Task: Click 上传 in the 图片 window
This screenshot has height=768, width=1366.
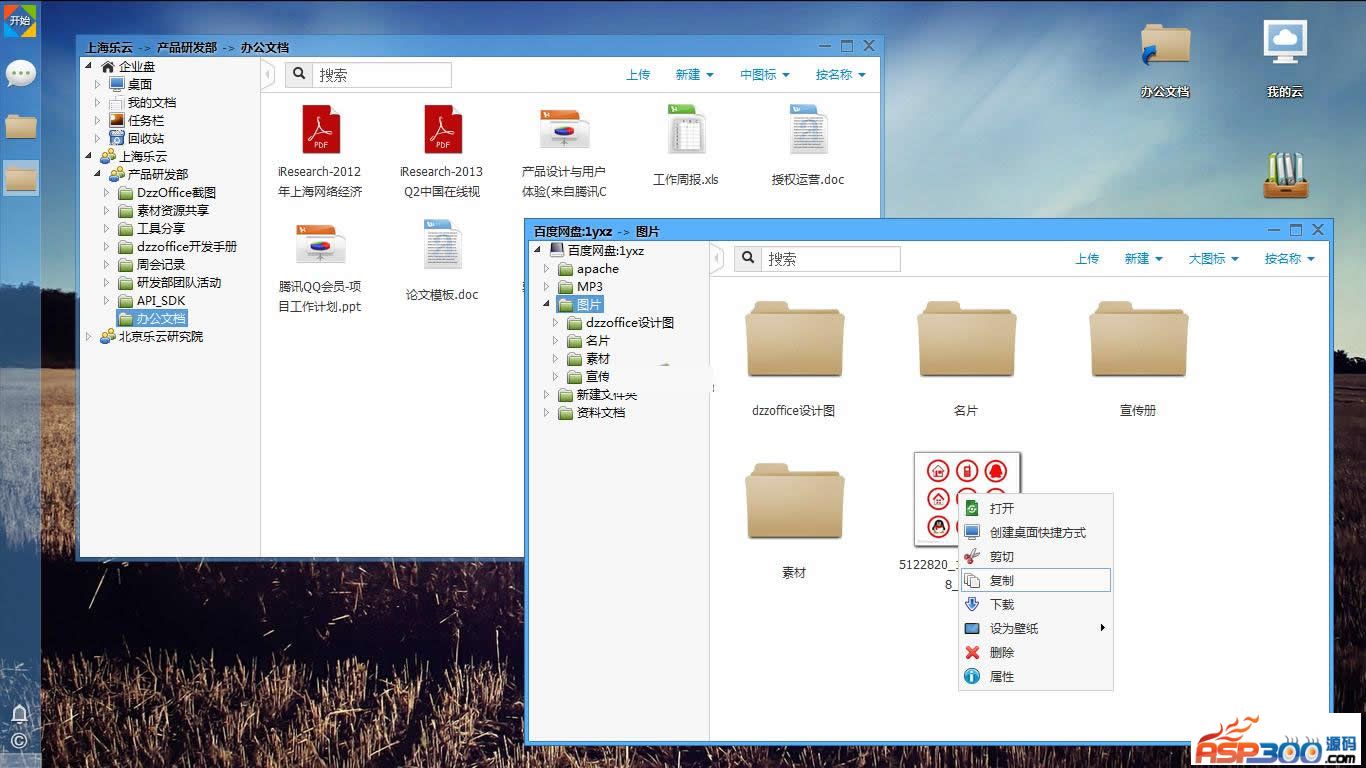Action: 1087,258
